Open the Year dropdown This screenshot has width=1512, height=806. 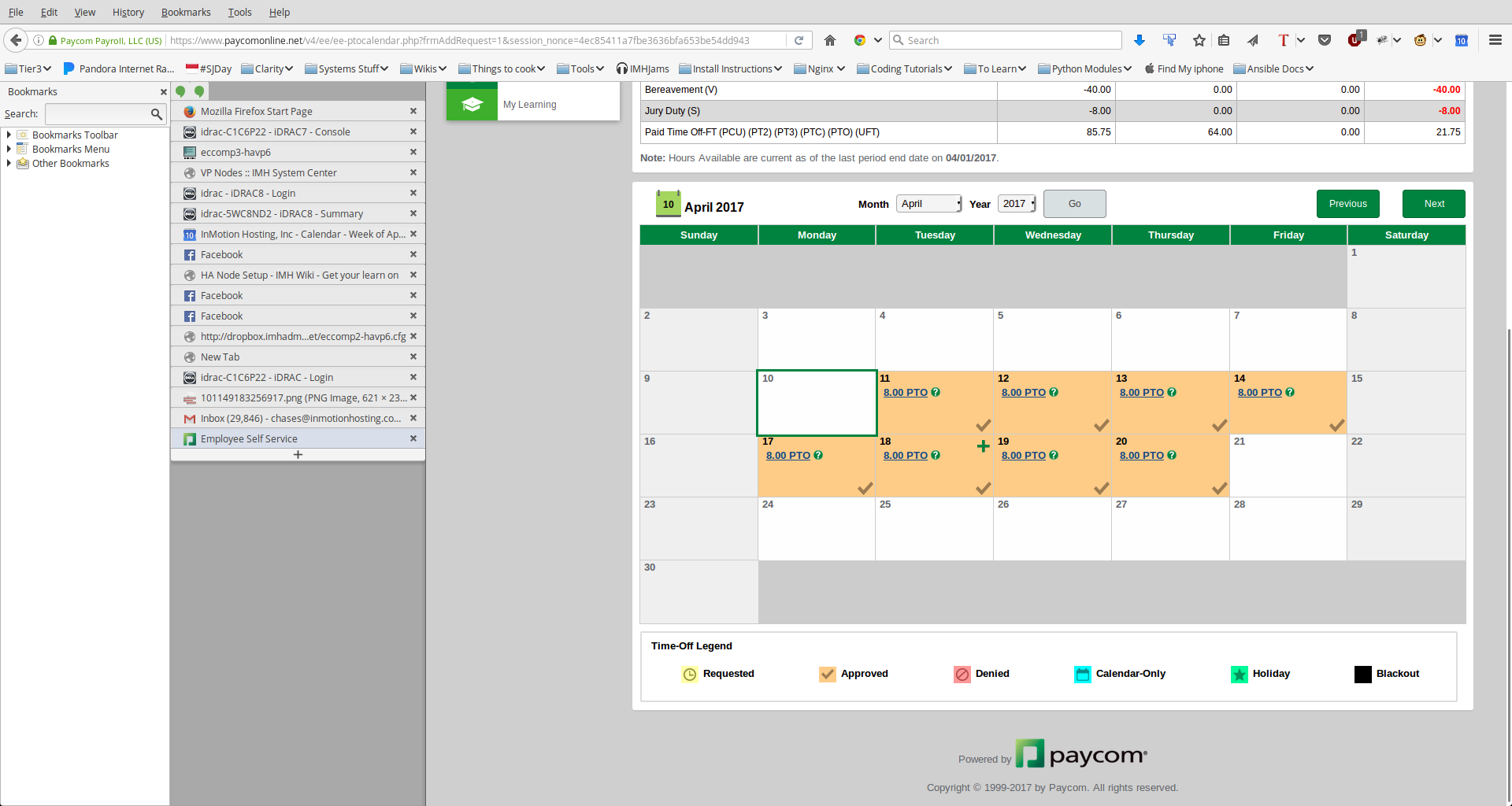pos(1017,204)
